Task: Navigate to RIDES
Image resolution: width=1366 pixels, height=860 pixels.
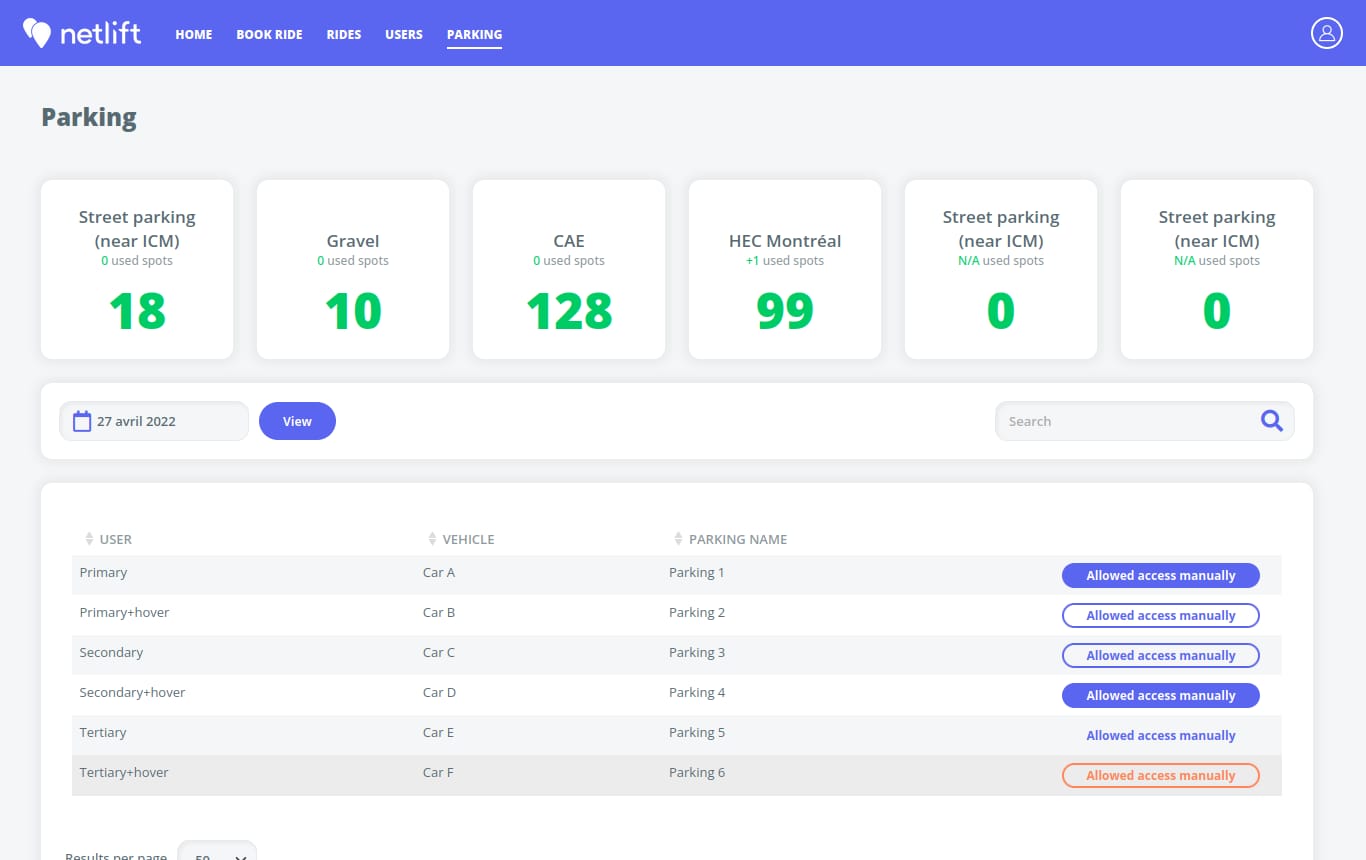Action: [x=344, y=34]
